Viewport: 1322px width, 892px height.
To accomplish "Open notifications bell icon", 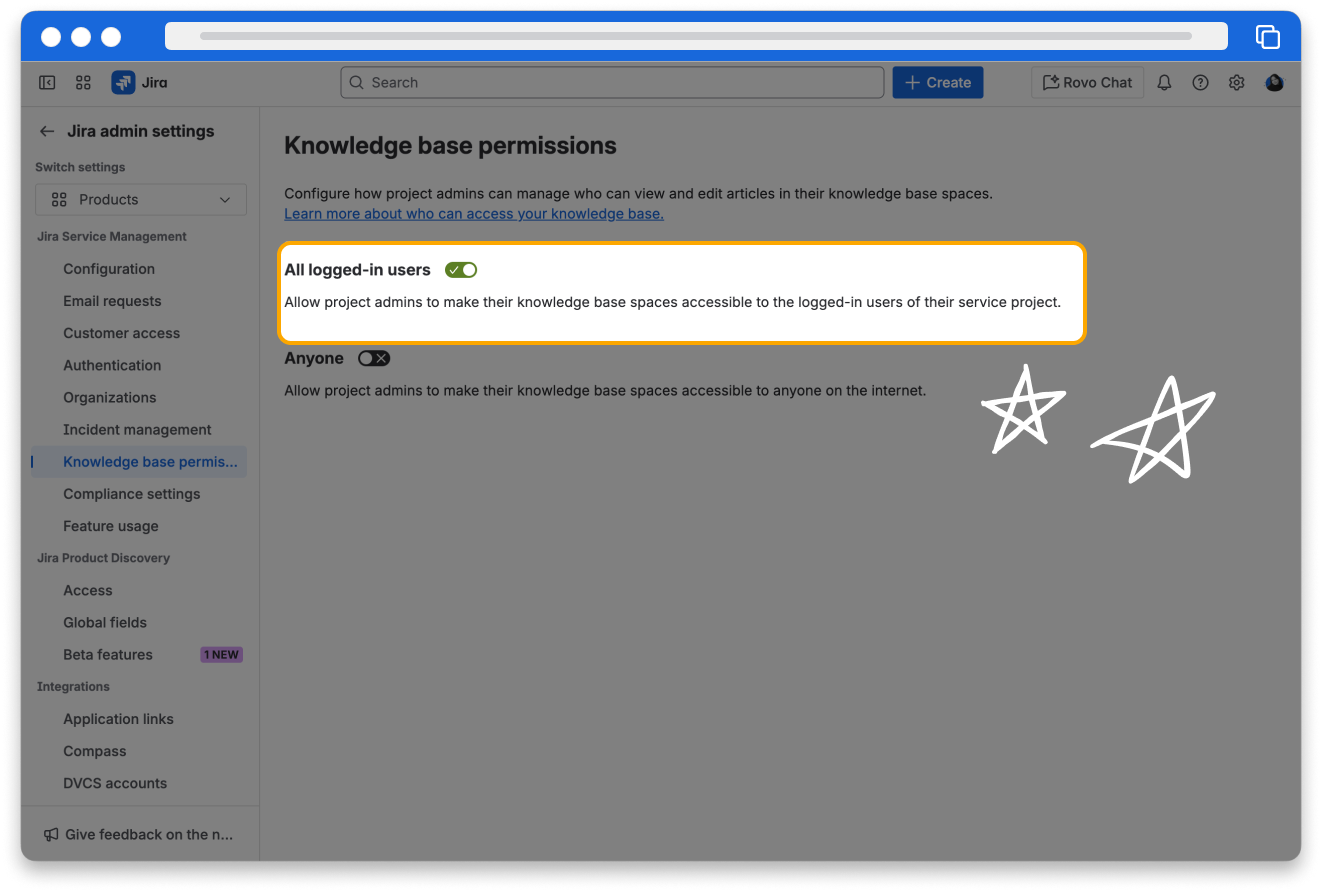I will pos(1164,83).
